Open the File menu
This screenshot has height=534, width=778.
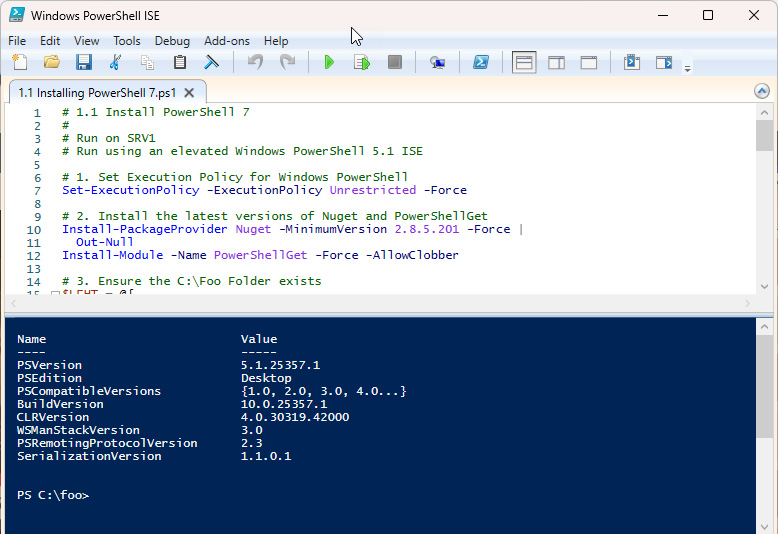click(17, 41)
